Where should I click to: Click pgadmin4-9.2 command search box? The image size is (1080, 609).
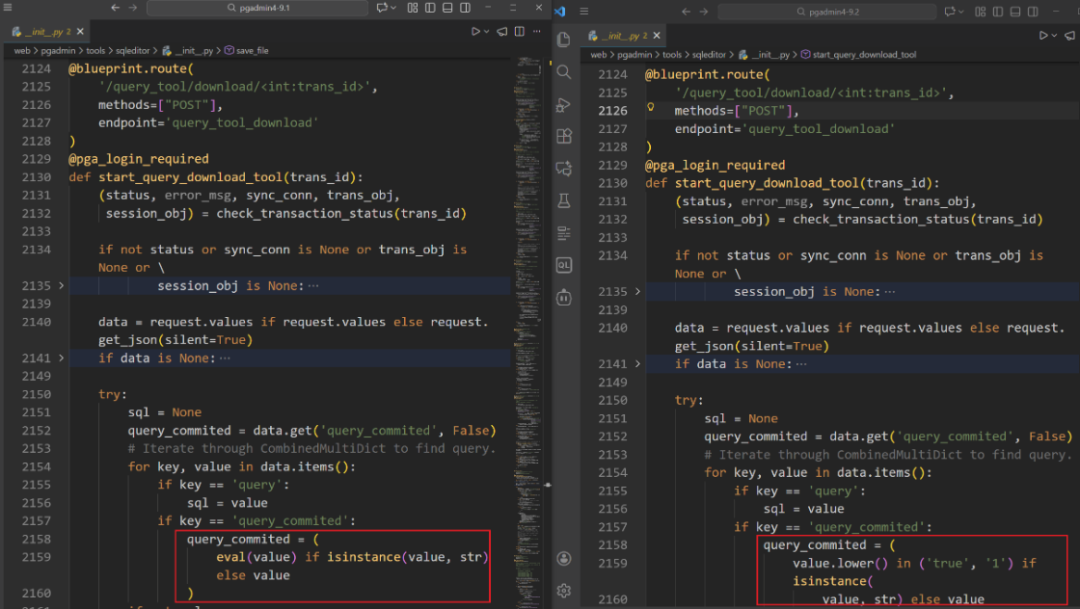826,11
